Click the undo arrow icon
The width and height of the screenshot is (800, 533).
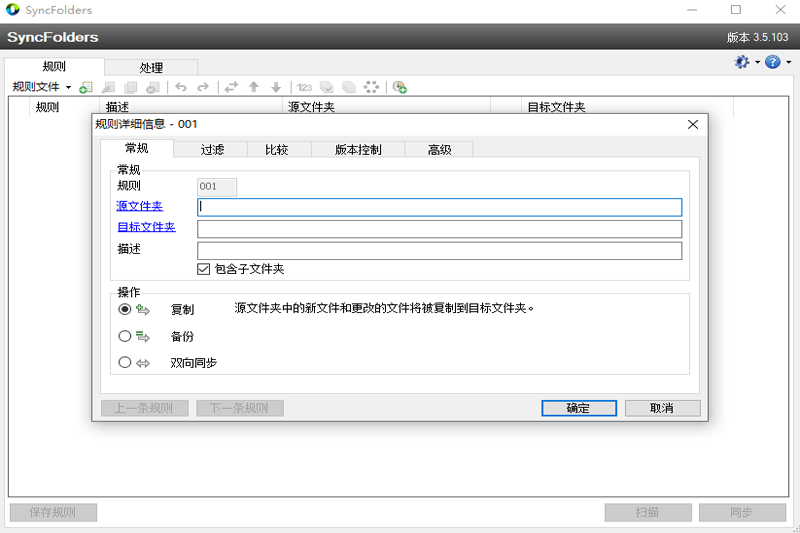pos(181,87)
